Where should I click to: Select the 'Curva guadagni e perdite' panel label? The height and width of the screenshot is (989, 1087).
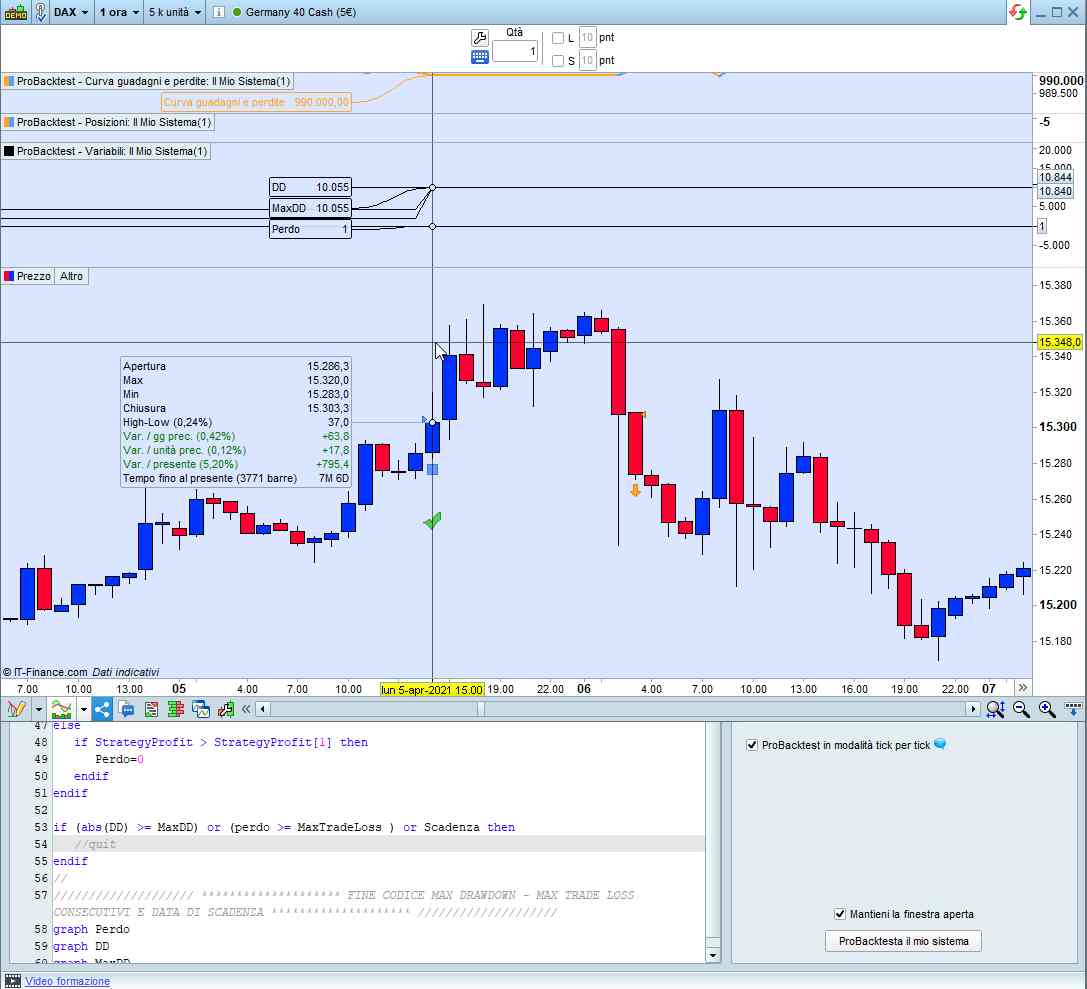click(x=153, y=81)
